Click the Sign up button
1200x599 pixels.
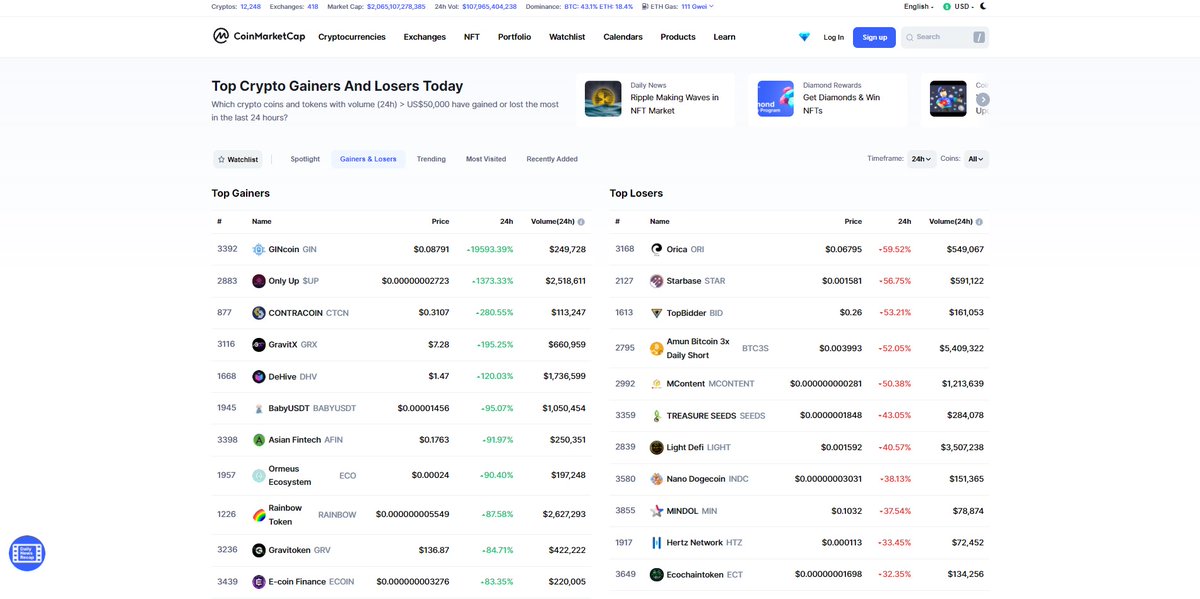(x=874, y=37)
